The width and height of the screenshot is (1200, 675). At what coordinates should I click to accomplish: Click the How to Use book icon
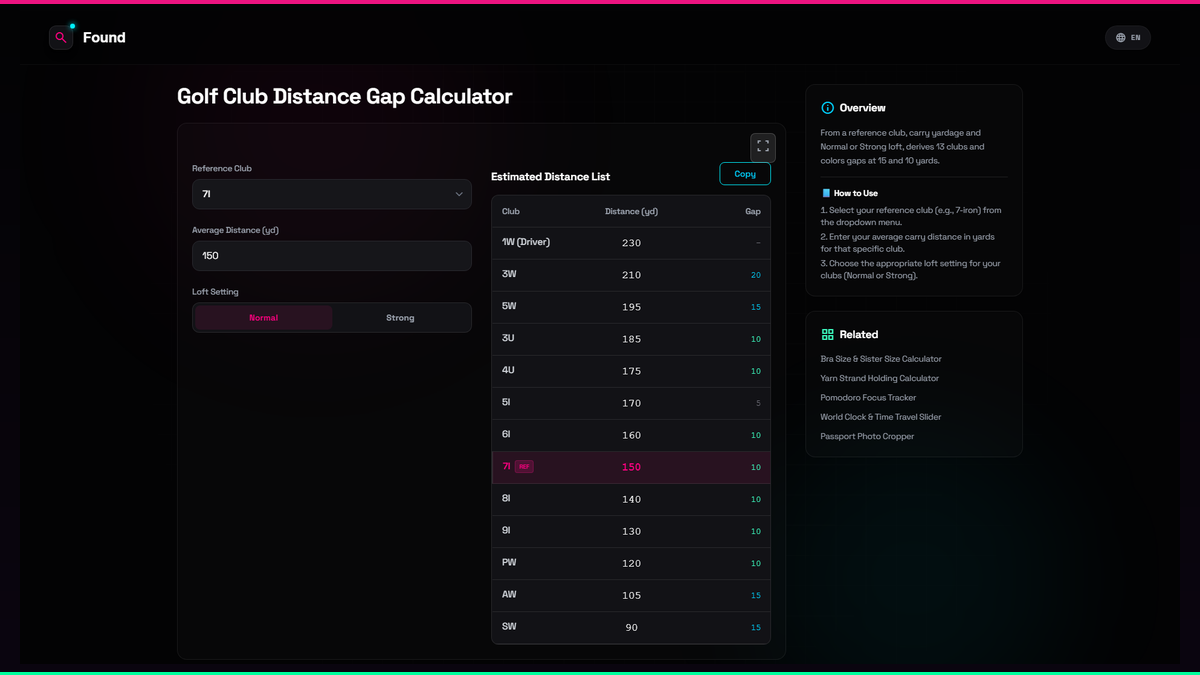[826, 193]
